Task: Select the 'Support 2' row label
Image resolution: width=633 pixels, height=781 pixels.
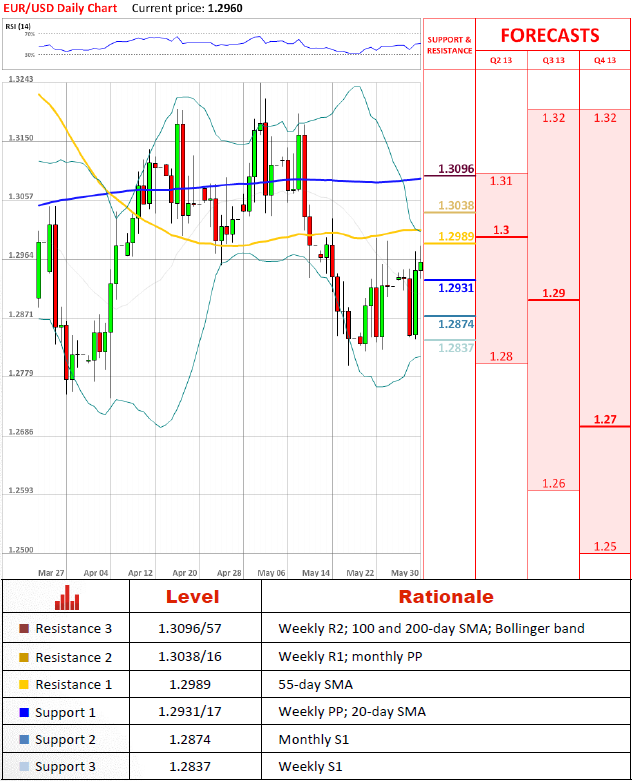Action: [65, 740]
